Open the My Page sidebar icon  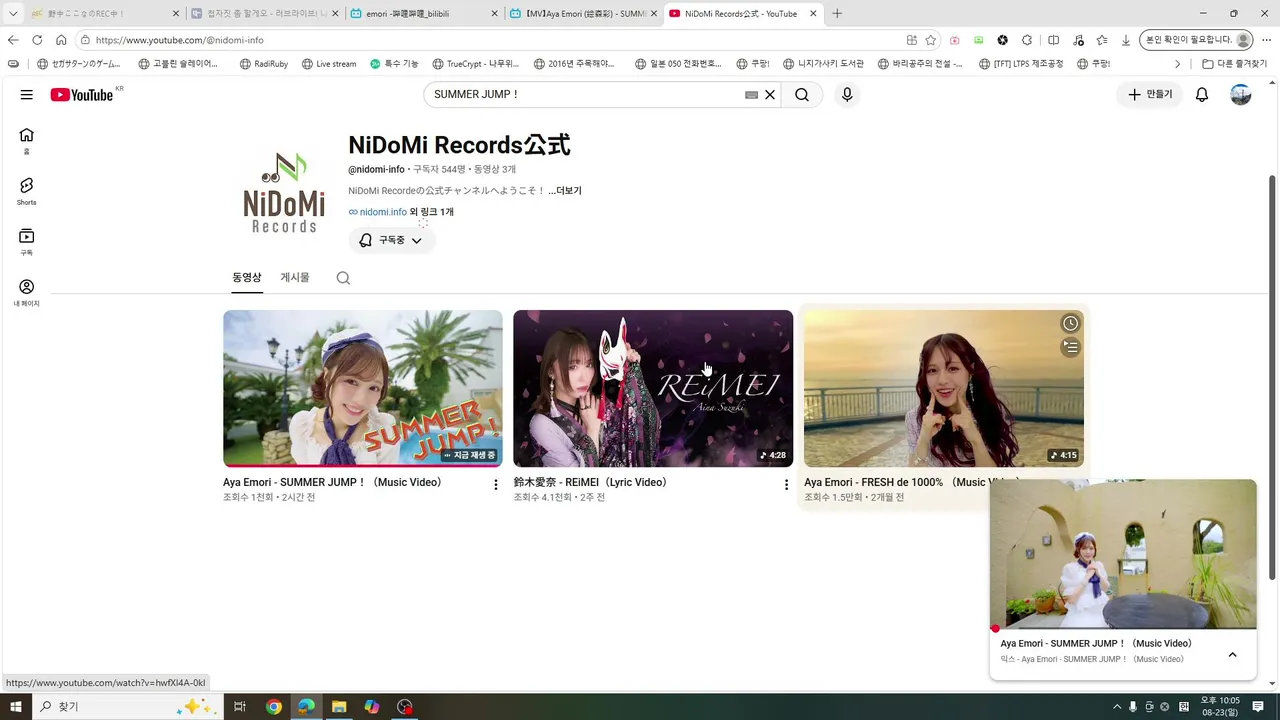(27, 293)
